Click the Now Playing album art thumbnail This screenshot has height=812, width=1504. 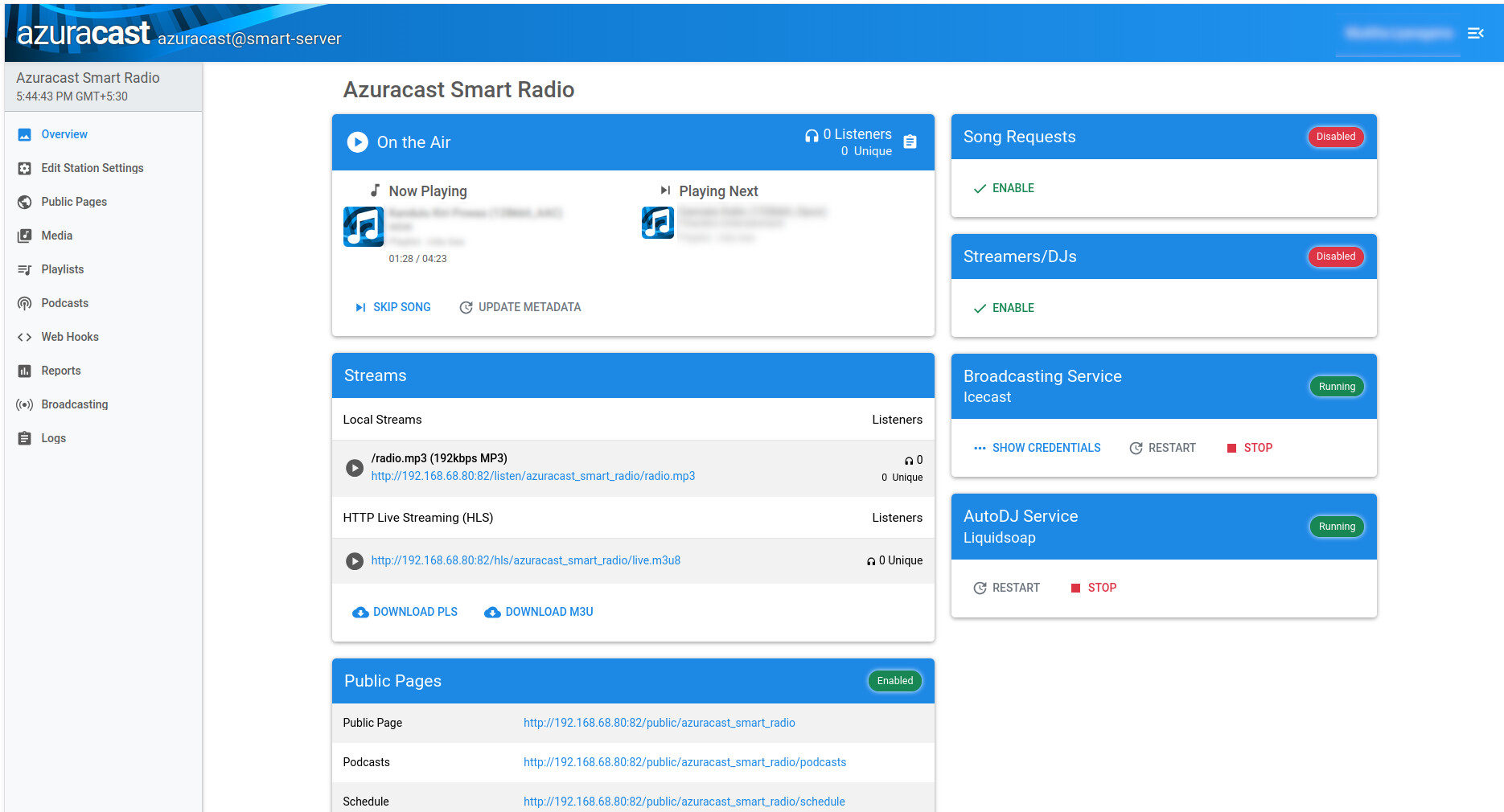pyautogui.click(x=364, y=227)
